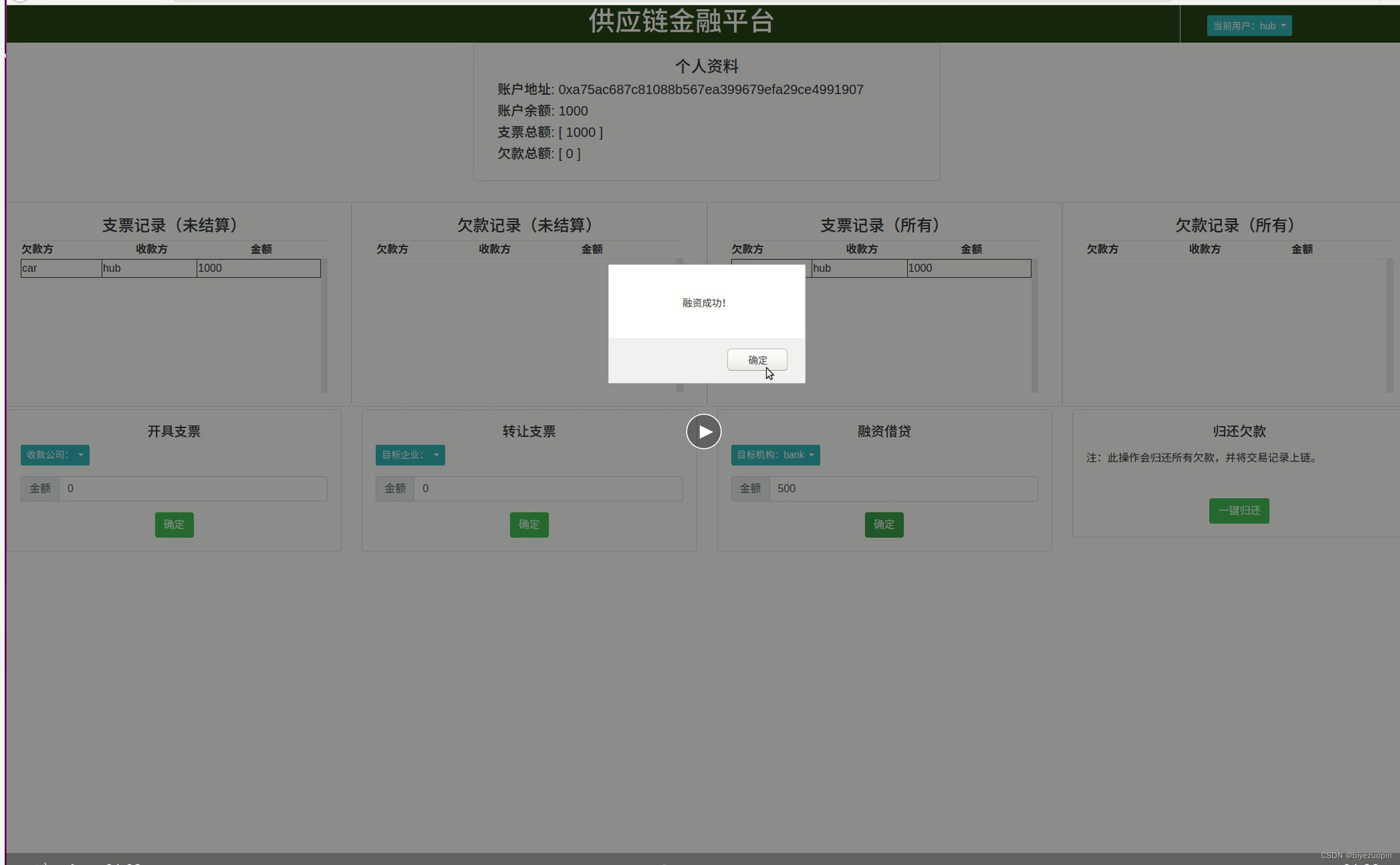This screenshot has width=1400, height=865.
Task: Click 确定 to submit 融资借贷
Action: pyautogui.click(x=884, y=525)
